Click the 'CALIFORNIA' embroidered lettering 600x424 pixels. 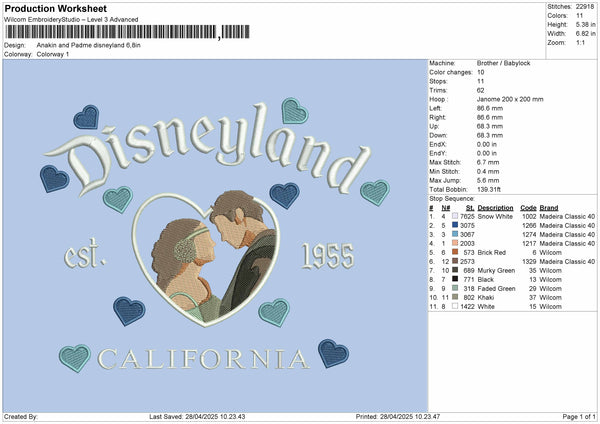[203, 359]
